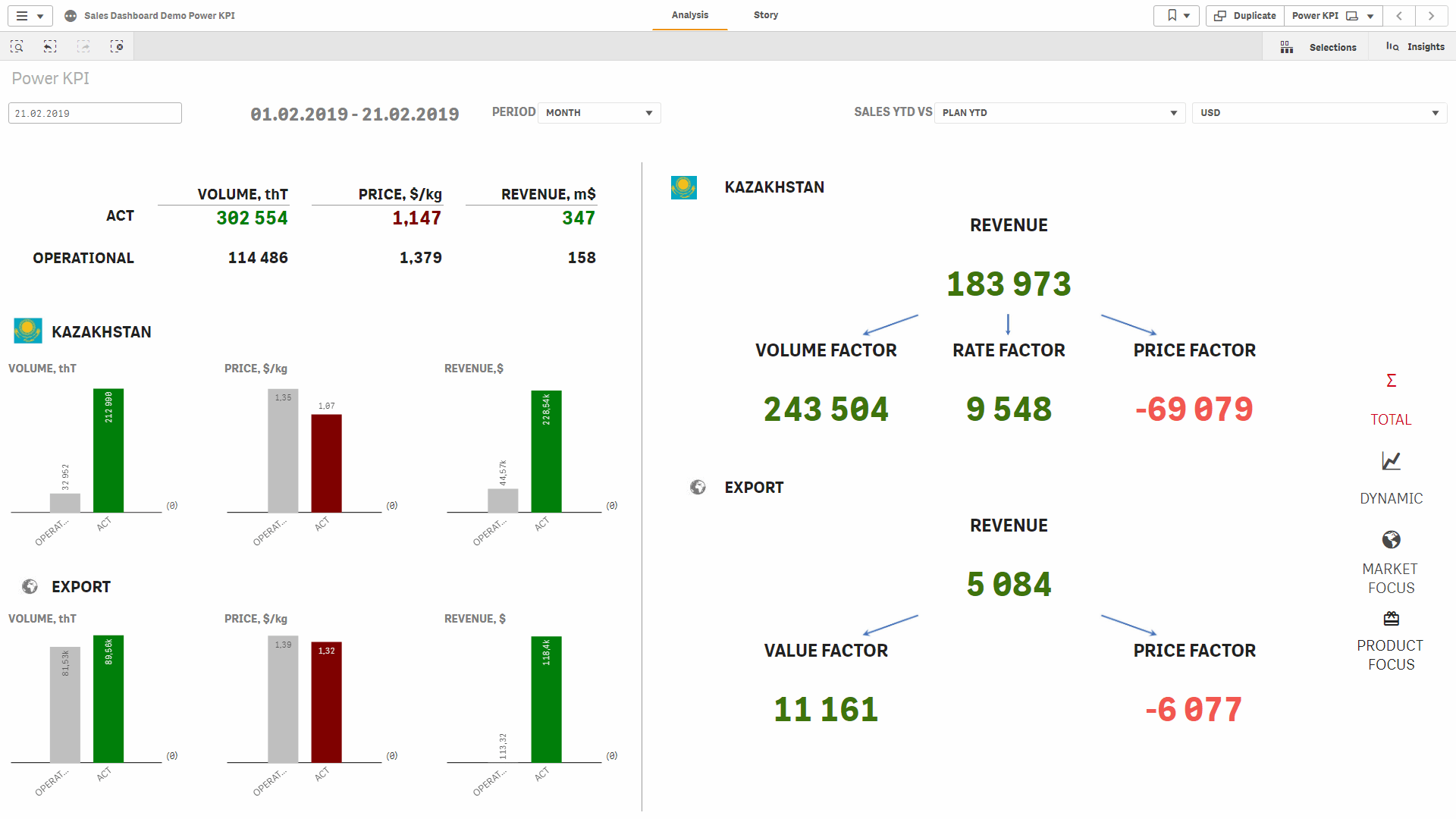
Task: Open the DYNAMIC line chart view
Action: tap(1391, 461)
